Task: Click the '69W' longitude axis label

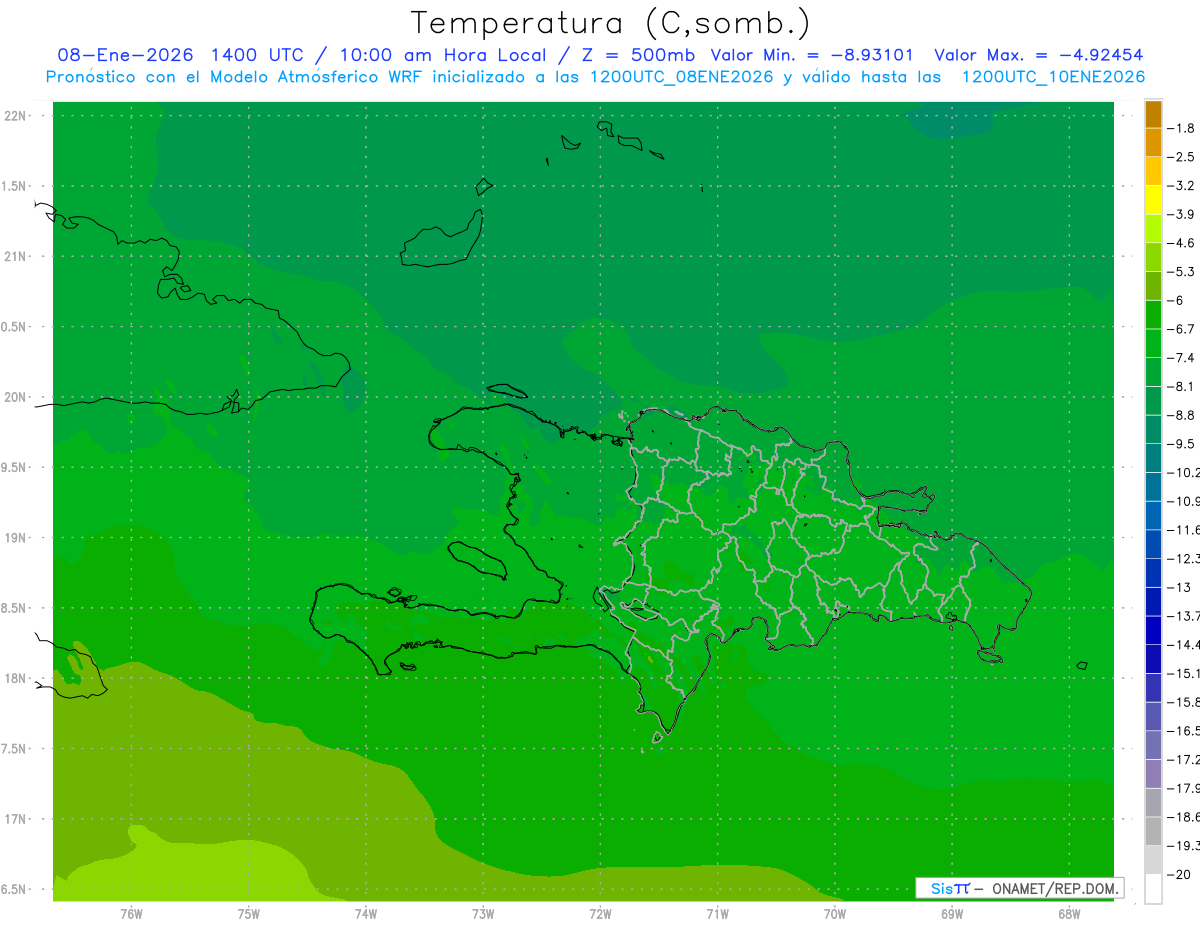Action: (x=952, y=914)
